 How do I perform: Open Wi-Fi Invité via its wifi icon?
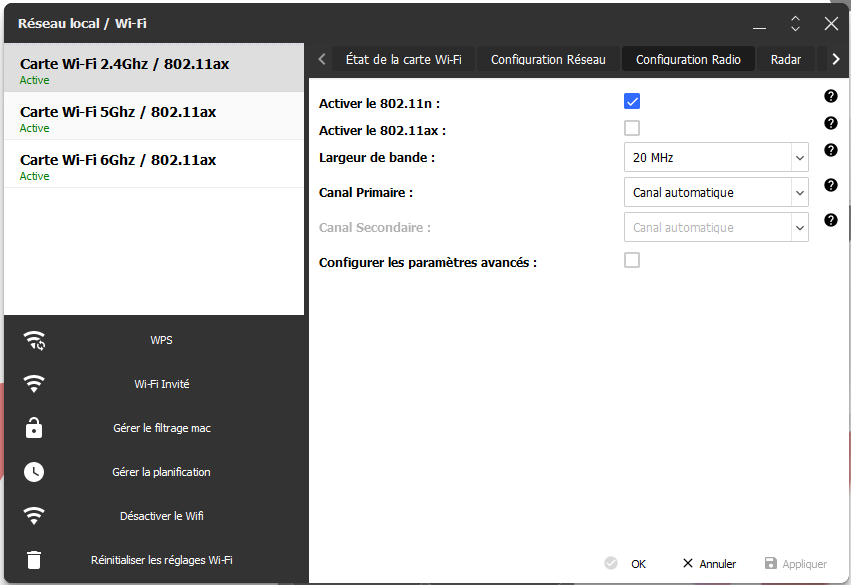coord(34,384)
